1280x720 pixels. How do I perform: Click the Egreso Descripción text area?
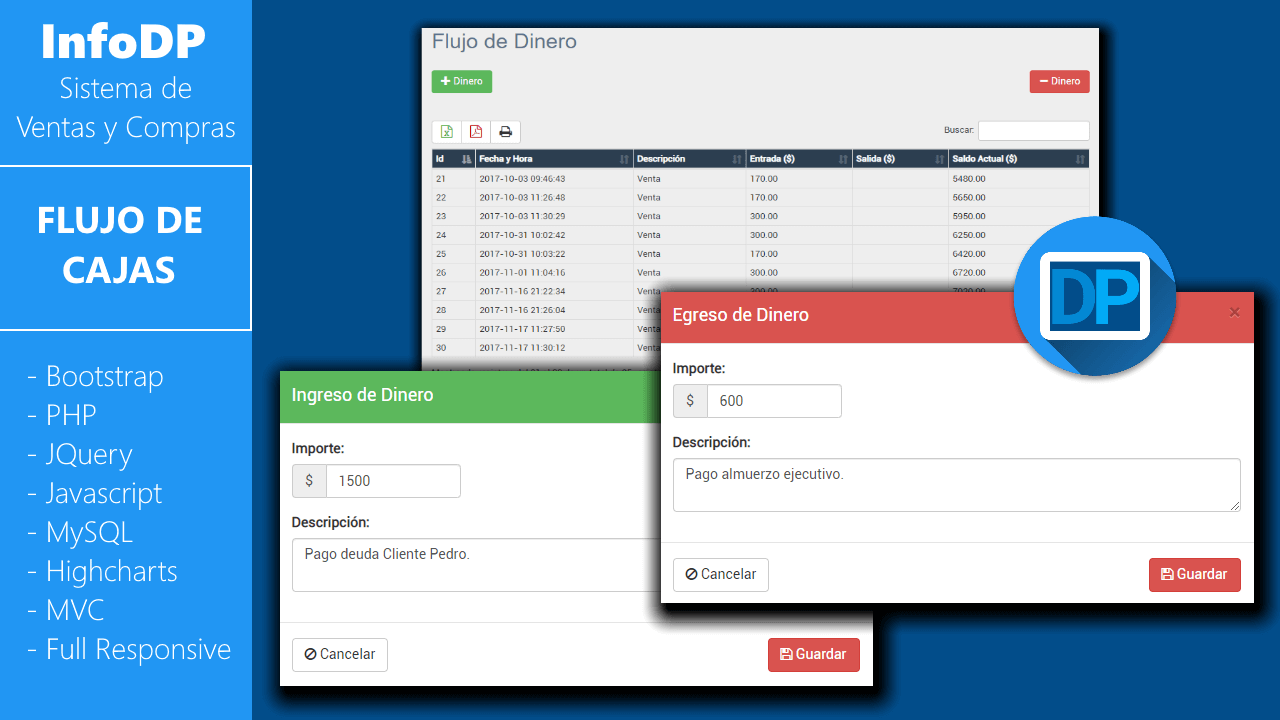click(956, 485)
